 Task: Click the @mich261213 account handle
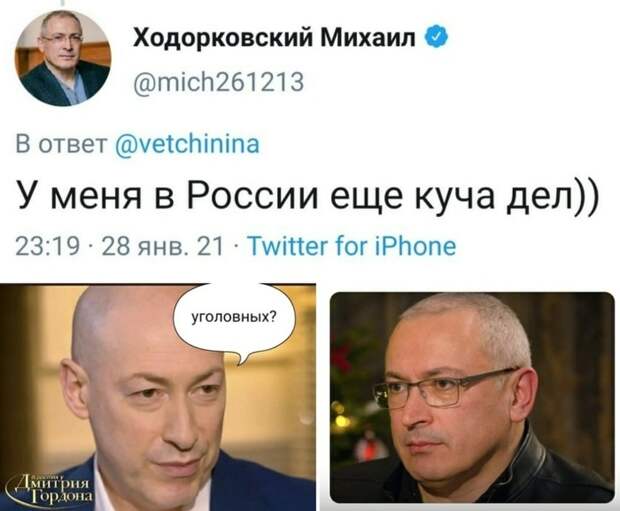pyautogui.click(x=219, y=82)
